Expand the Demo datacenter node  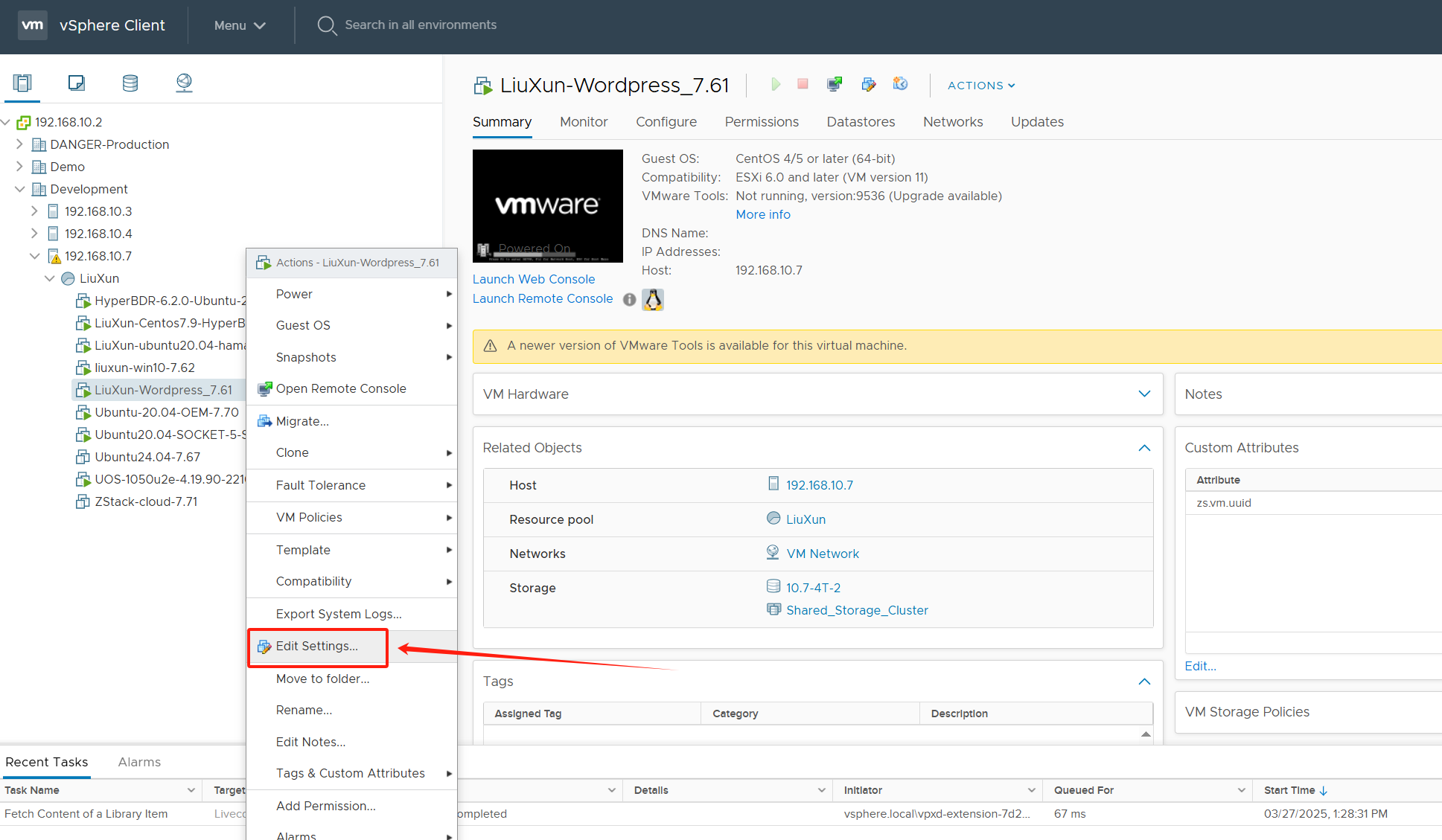tap(19, 166)
